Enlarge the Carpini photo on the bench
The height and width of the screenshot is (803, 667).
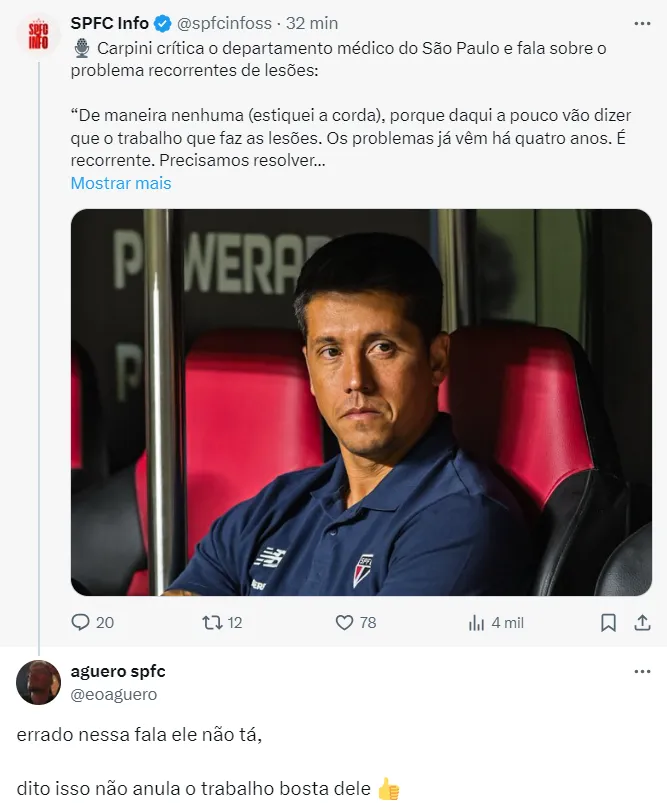[x=361, y=402]
